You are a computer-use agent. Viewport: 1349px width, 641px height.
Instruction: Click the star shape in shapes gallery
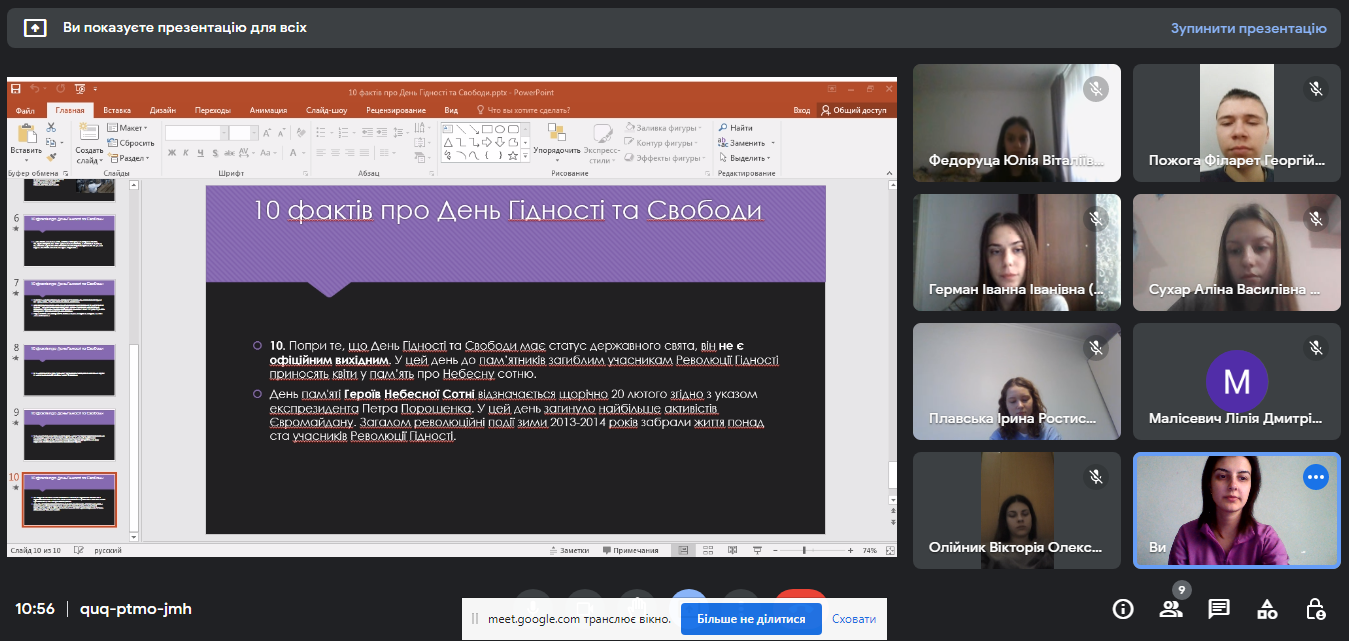512,156
